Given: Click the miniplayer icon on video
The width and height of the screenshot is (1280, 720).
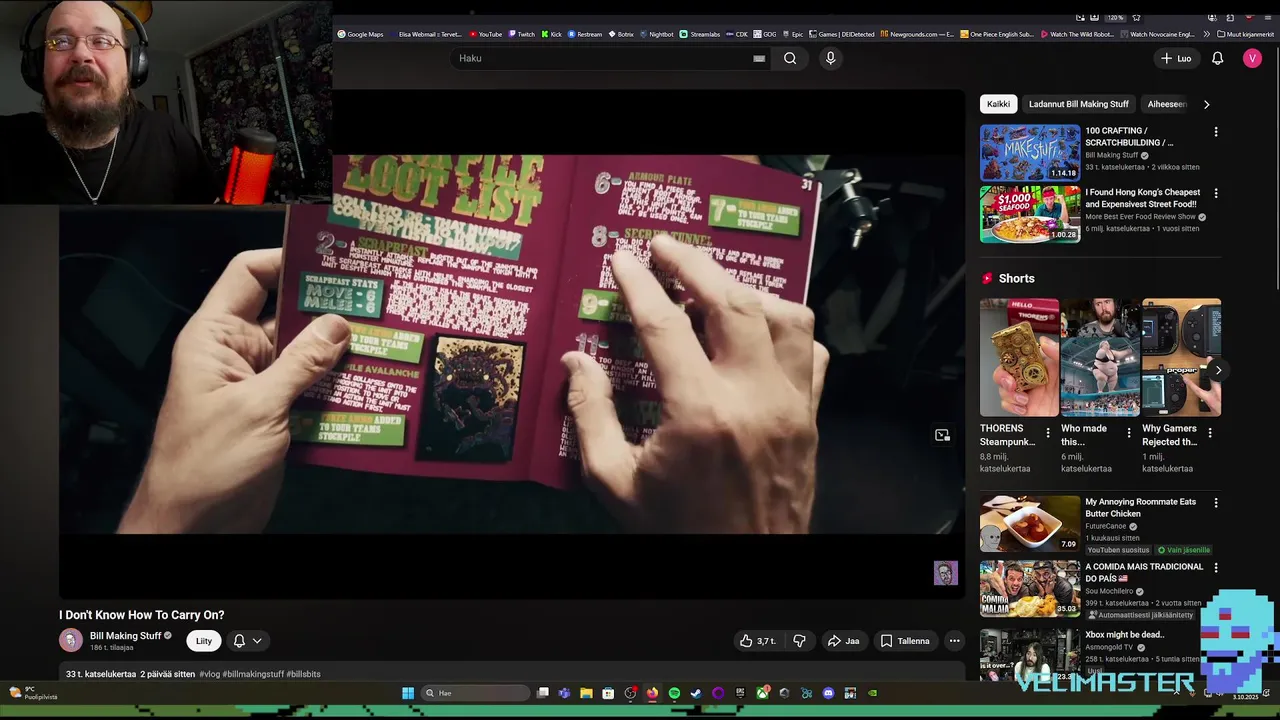Looking at the screenshot, I should pyautogui.click(x=942, y=435).
